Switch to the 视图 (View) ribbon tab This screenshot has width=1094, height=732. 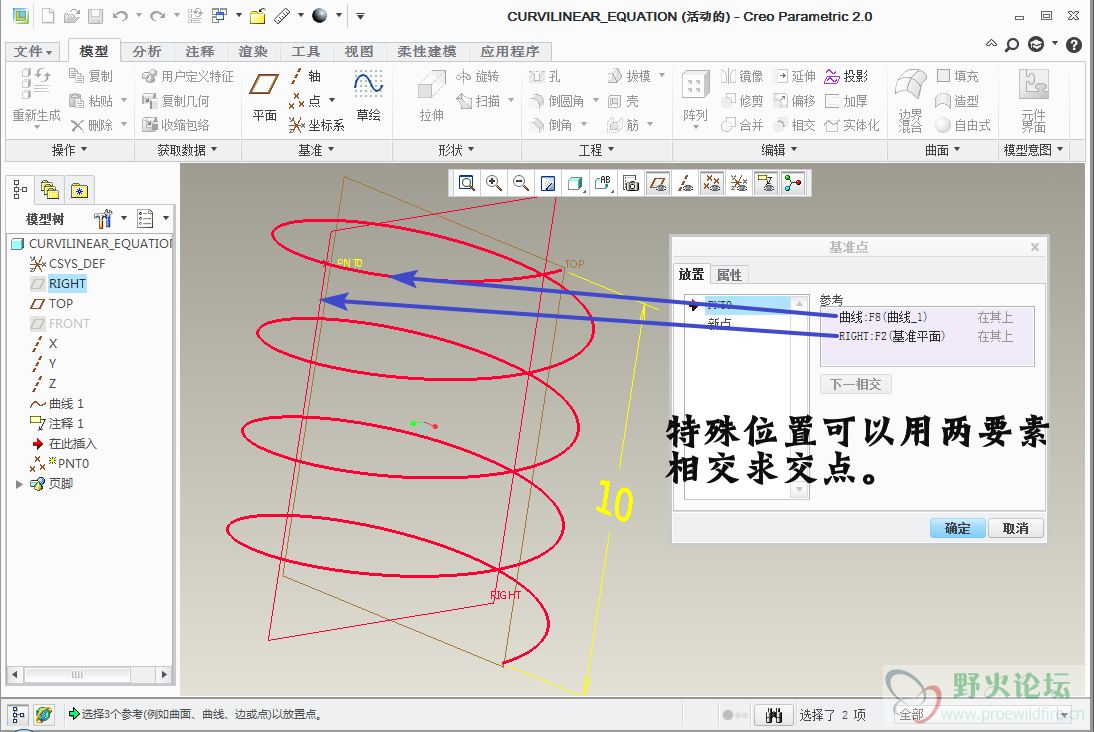pos(359,52)
